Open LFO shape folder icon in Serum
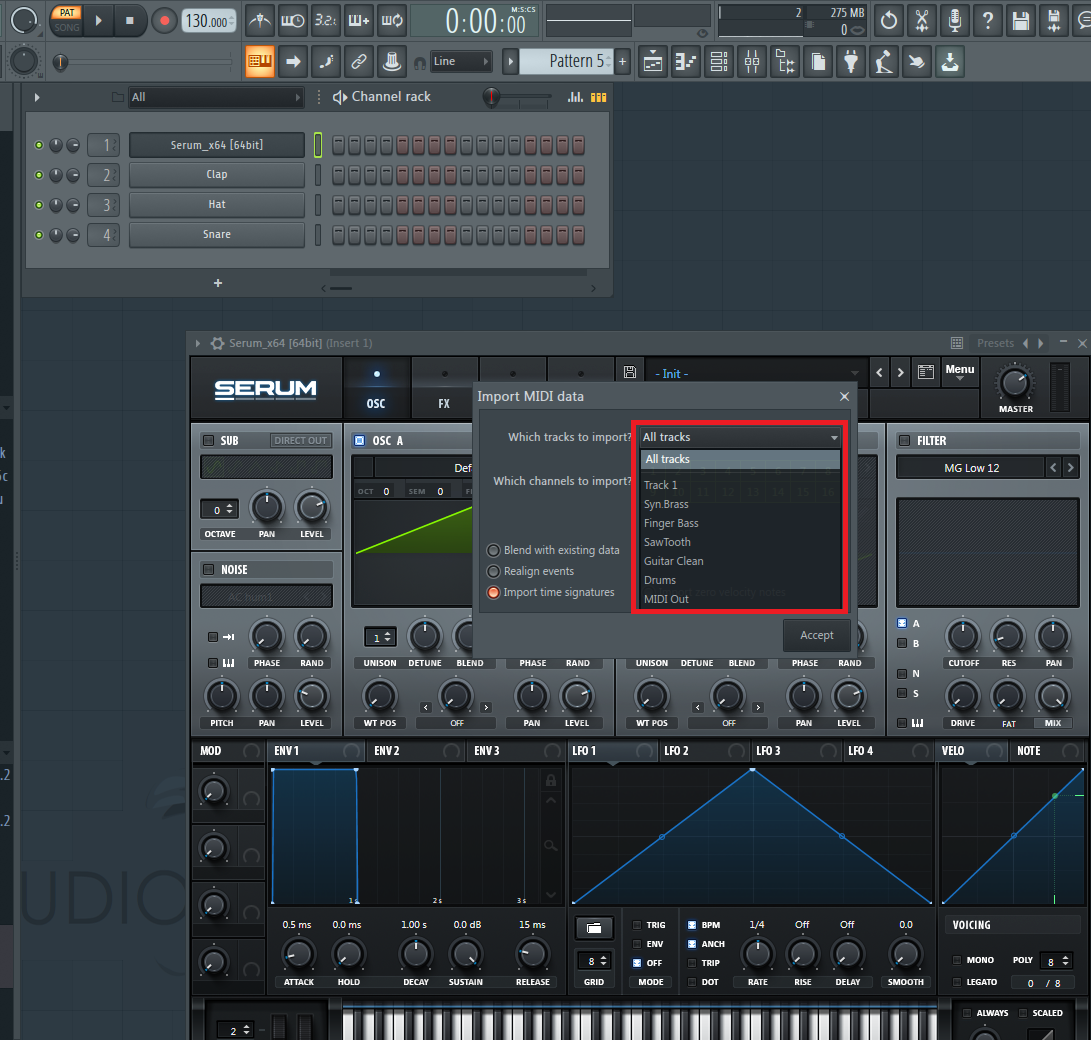Screen dimensions: 1091x1040 [594, 927]
